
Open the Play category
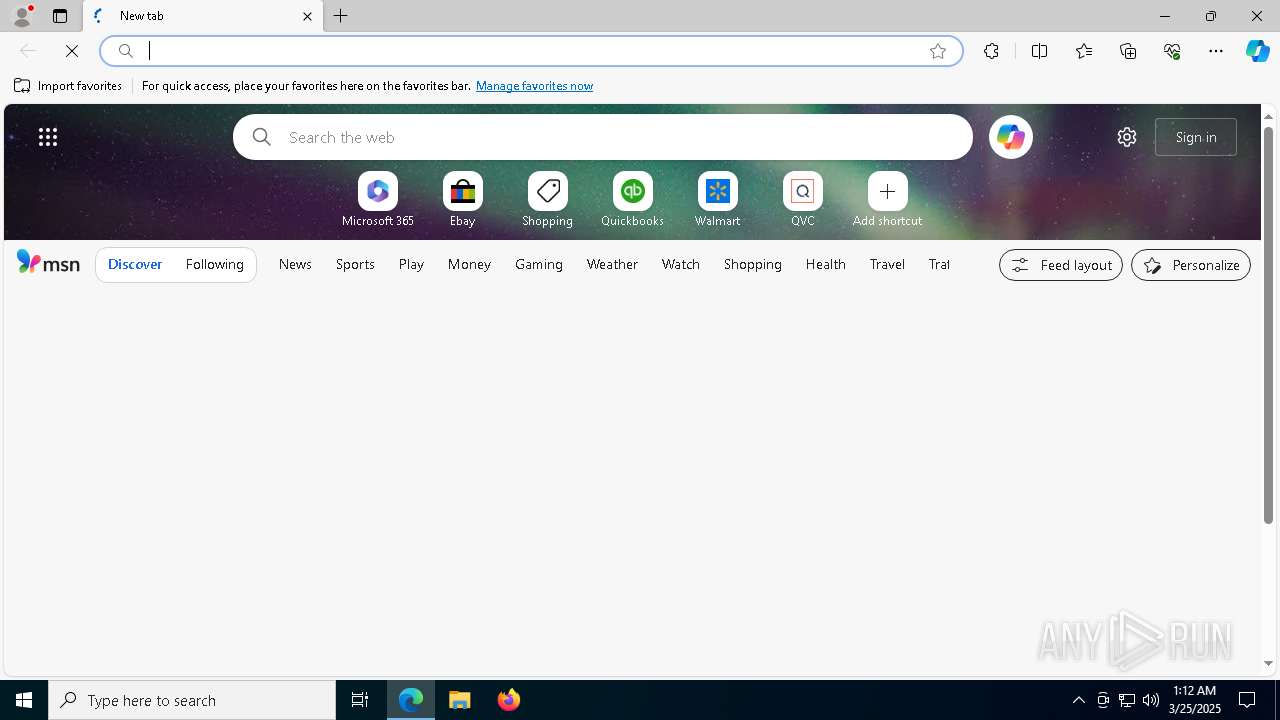click(411, 264)
